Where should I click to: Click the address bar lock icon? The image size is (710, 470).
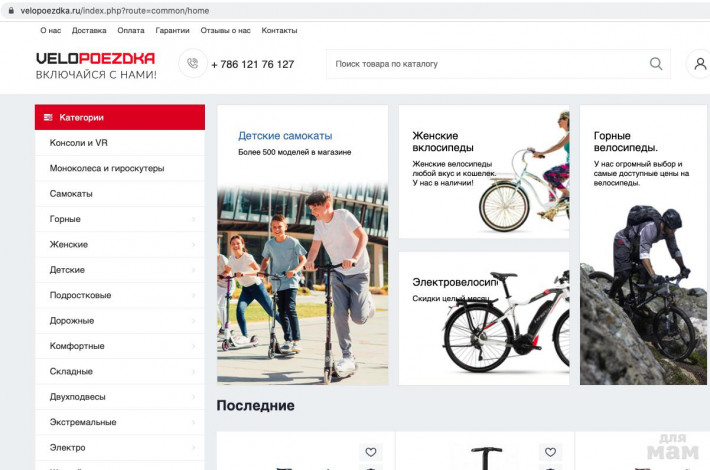(12, 10)
